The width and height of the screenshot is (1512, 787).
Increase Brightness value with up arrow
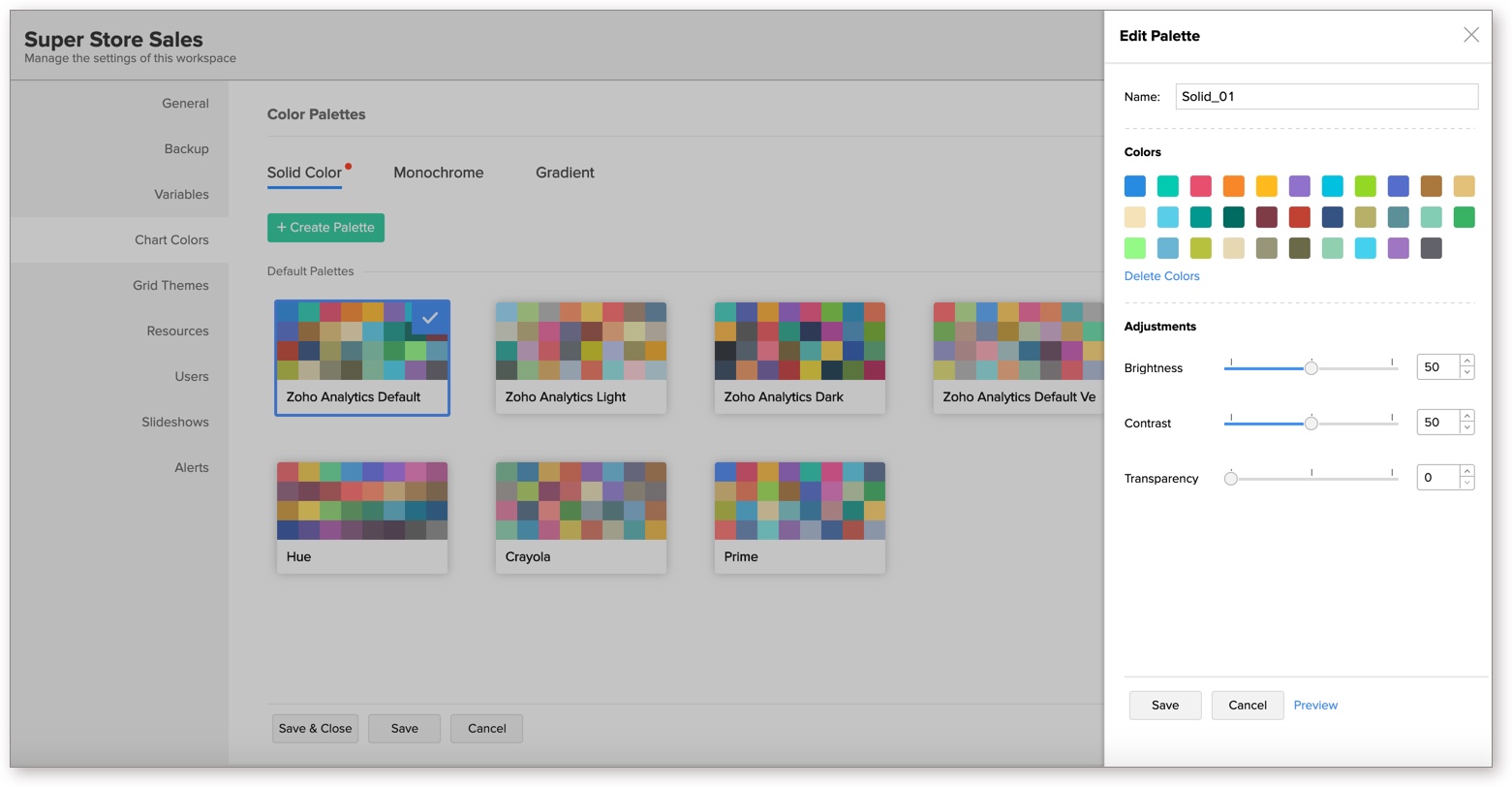[x=1466, y=362]
